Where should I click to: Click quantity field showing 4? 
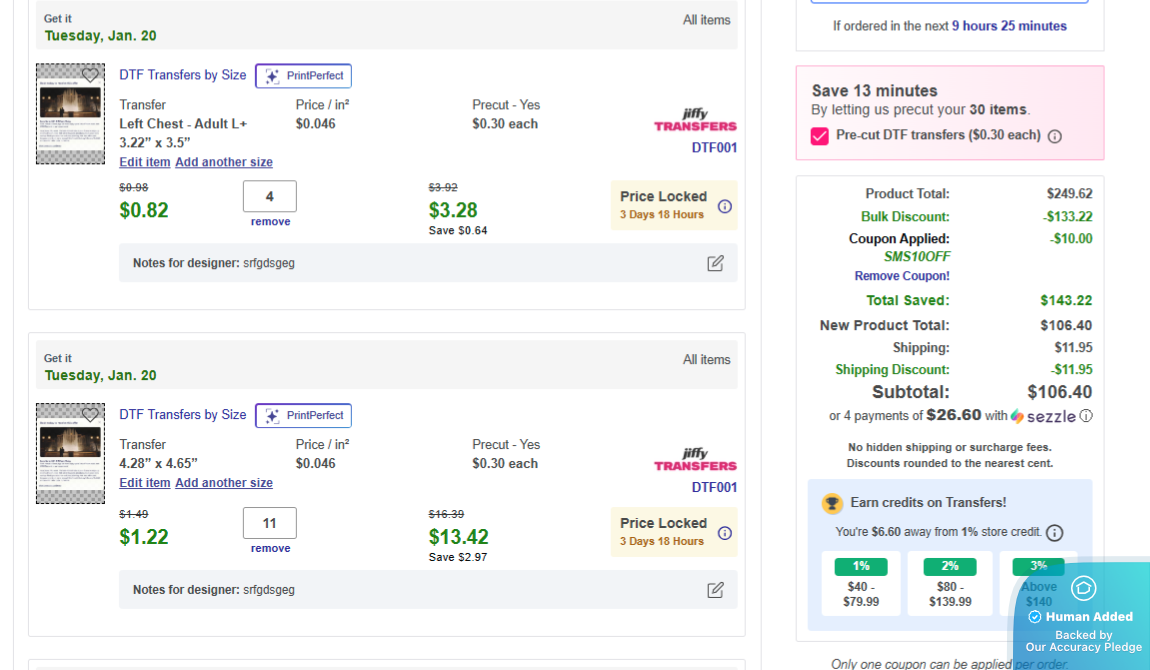(x=270, y=196)
